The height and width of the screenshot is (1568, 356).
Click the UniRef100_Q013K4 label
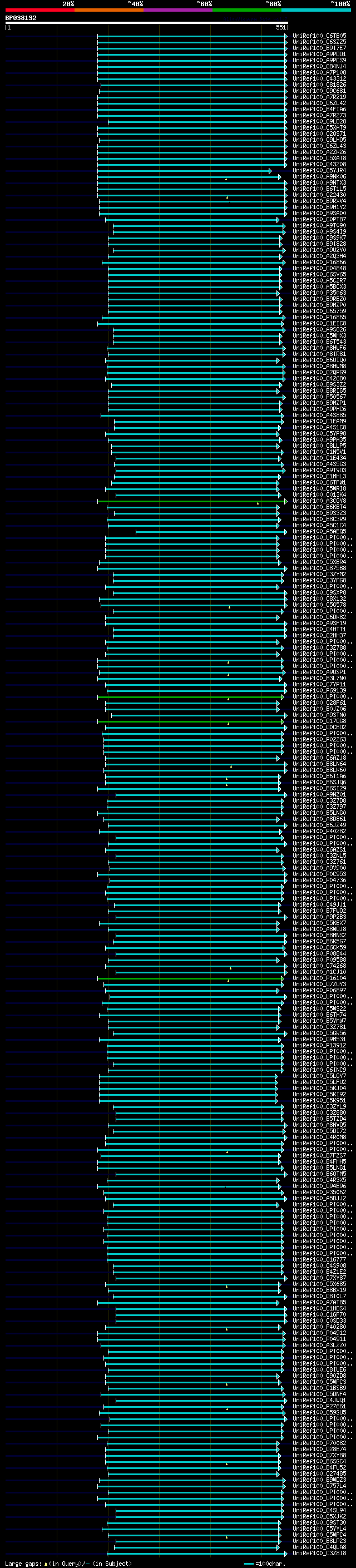tap(319, 495)
